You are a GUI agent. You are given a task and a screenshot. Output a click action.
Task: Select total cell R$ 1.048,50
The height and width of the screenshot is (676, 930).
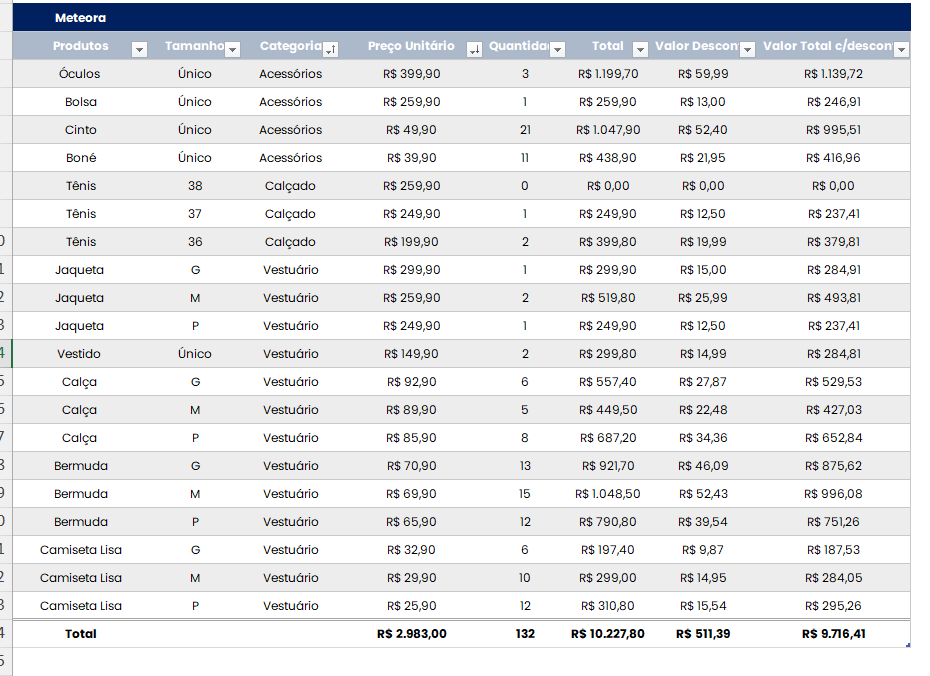pos(608,493)
